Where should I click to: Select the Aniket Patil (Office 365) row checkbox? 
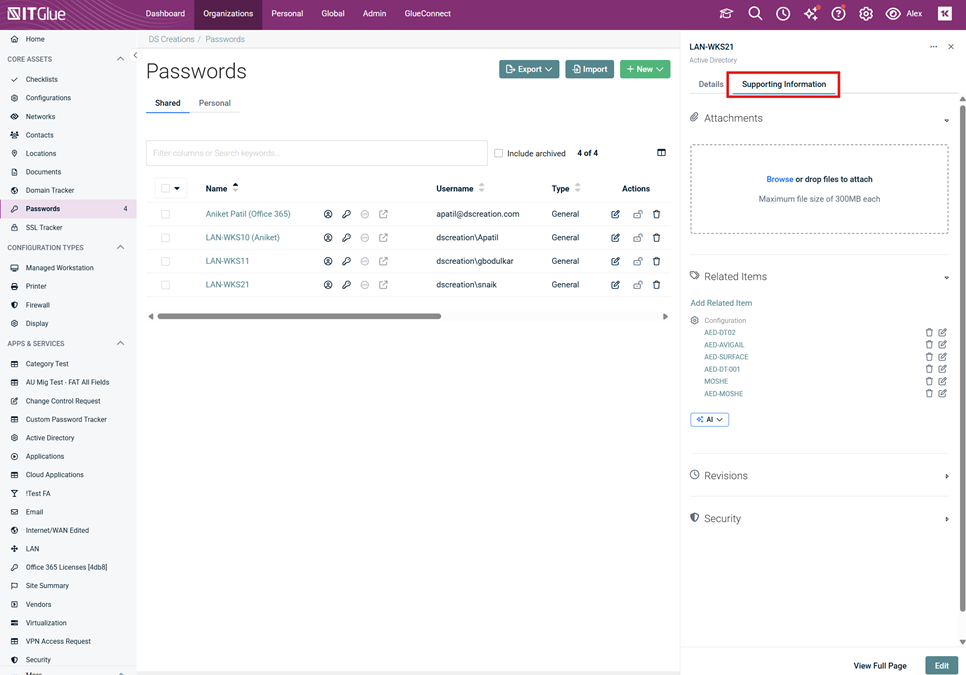tap(165, 214)
